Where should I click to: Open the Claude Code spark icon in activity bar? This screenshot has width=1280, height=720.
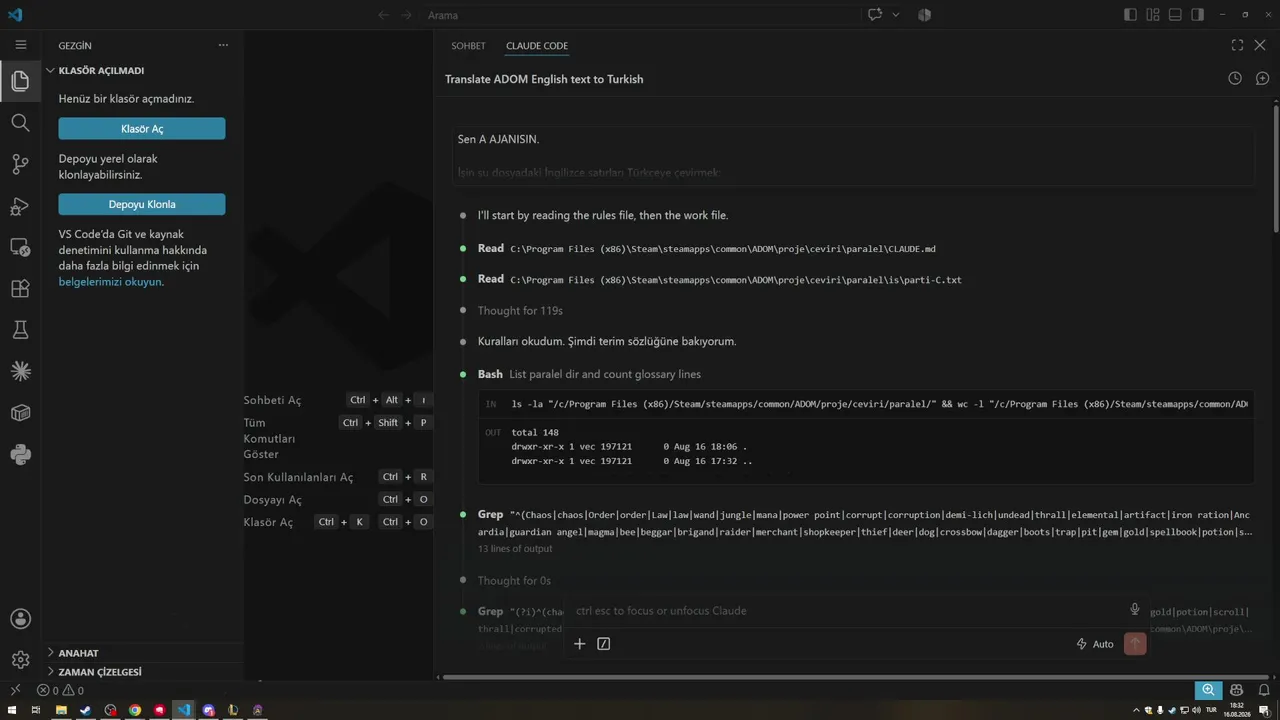pos(20,371)
